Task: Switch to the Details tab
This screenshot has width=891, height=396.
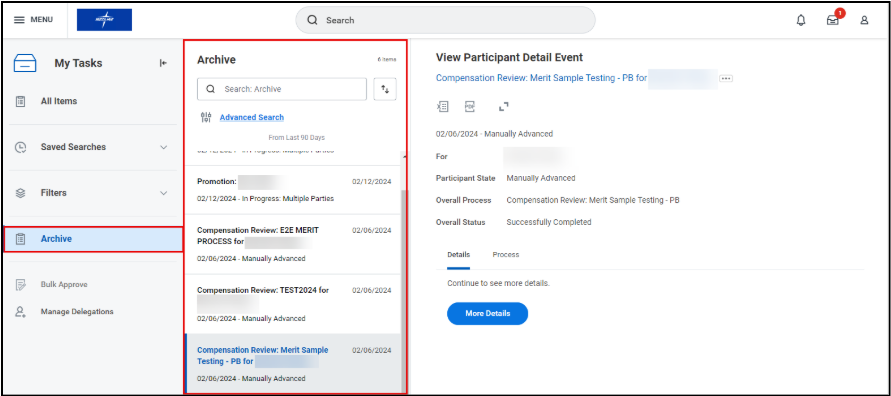Action: point(459,255)
